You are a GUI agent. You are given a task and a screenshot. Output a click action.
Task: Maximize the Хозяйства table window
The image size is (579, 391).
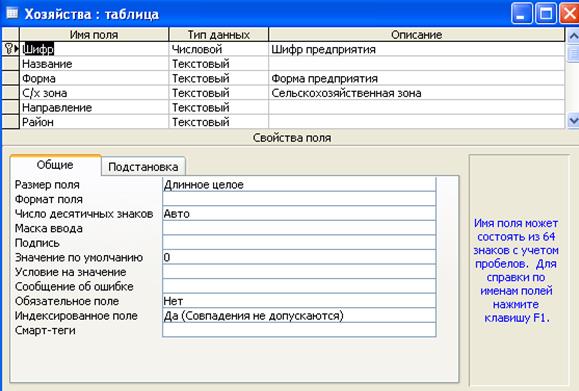(546, 14)
